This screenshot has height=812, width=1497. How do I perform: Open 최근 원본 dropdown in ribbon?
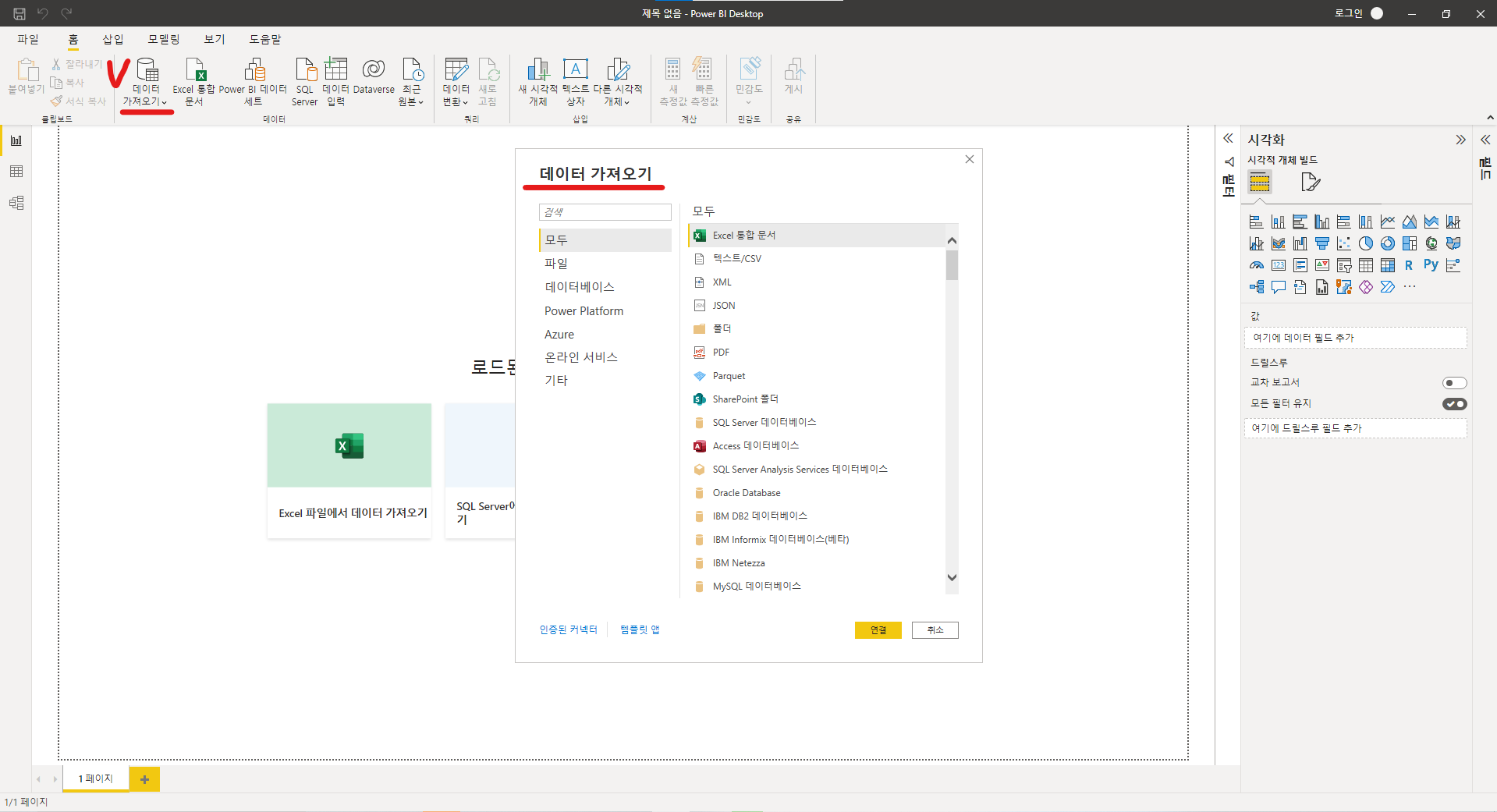(x=411, y=82)
